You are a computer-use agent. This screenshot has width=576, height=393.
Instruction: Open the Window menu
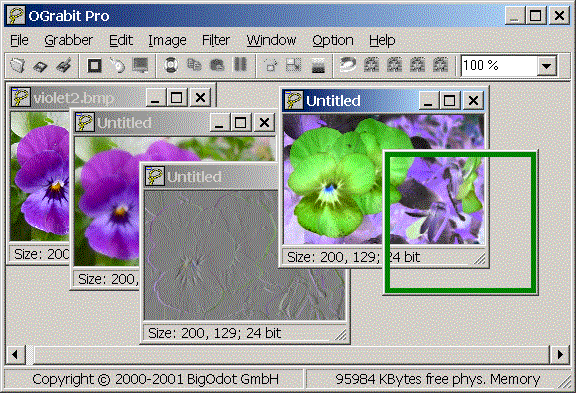tap(271, 40)
